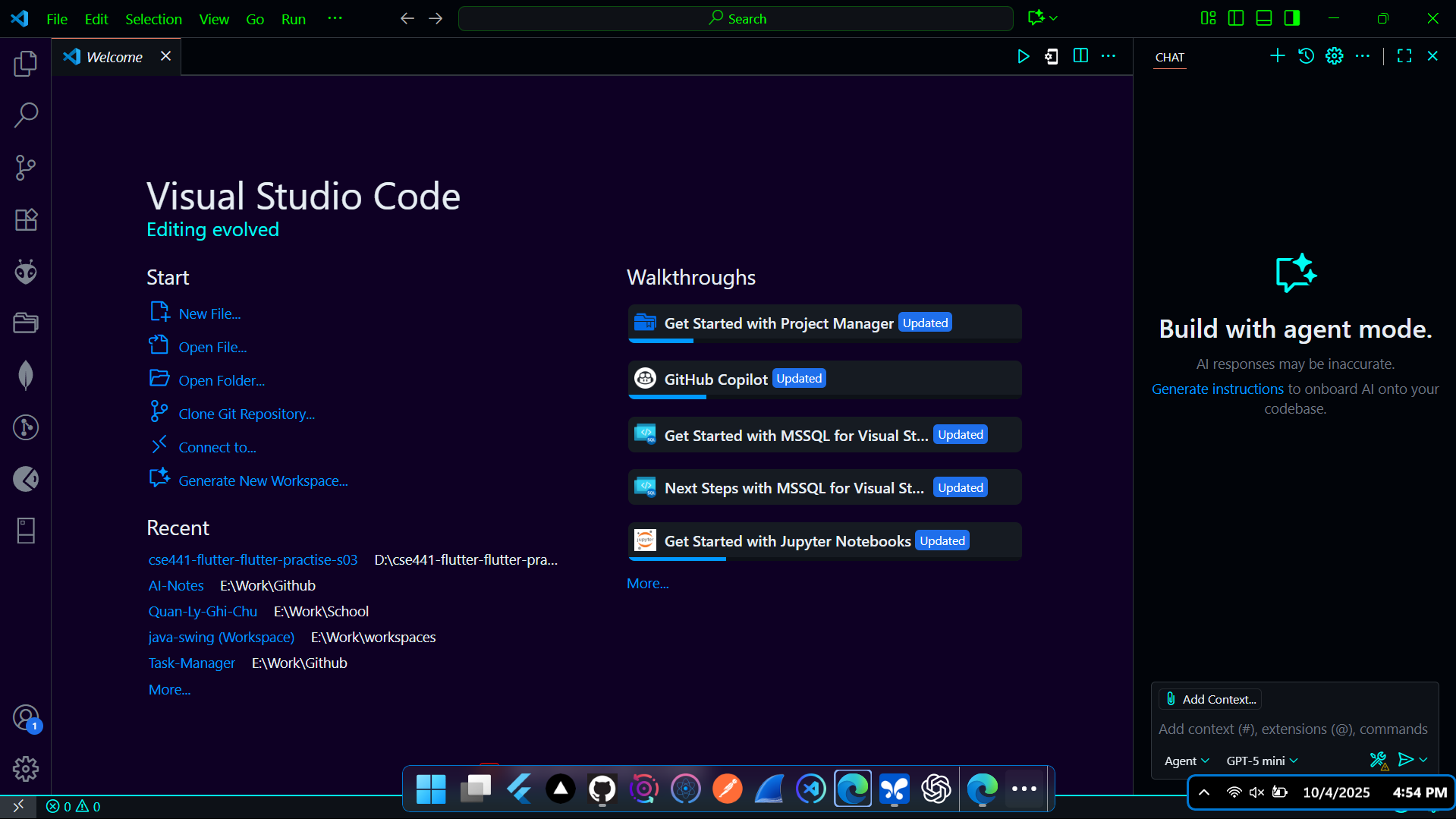The width and height of the screenshot is (1456, 819).
Task: Open recent project AI-Notes
Action: pos(176,585)
